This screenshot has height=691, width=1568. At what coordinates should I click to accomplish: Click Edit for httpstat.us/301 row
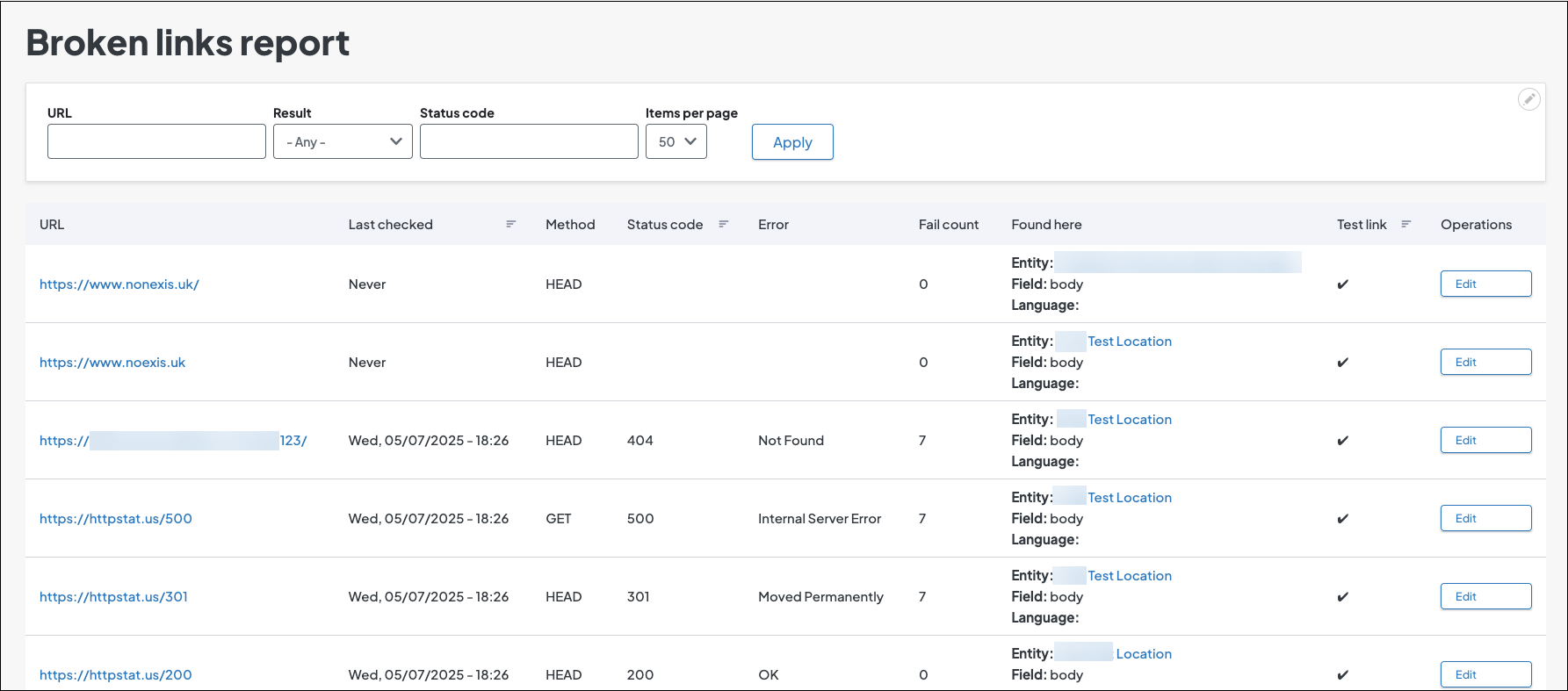click(1485, 596)
